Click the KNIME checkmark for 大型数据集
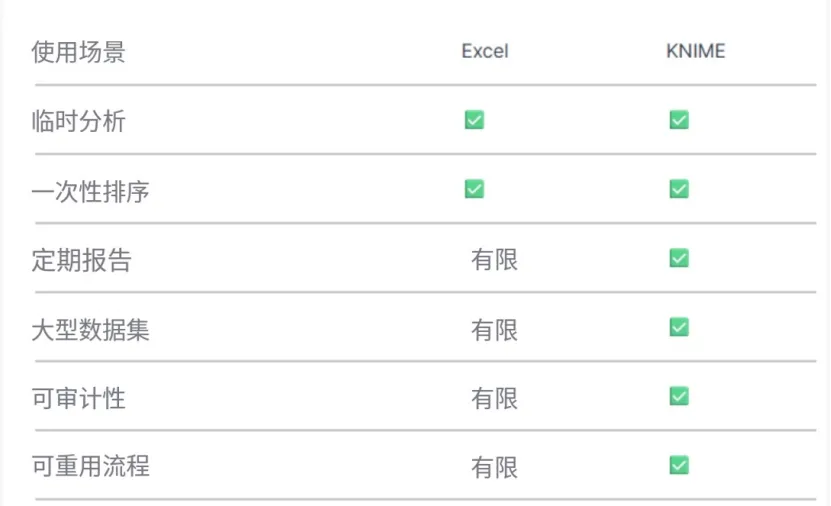831x506 pixels. click(x=679, y=327)
